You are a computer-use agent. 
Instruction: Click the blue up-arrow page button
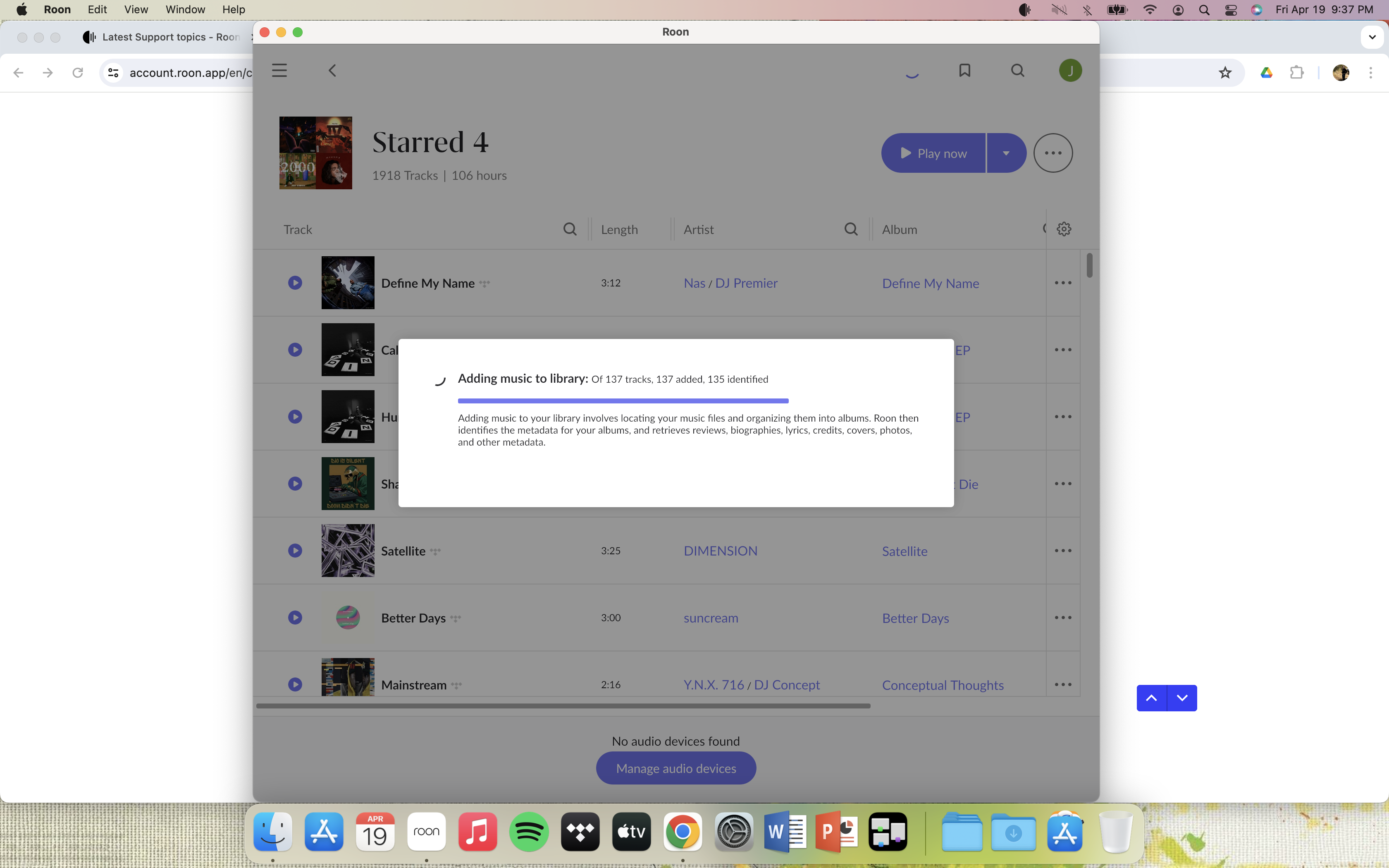(x=1151, y=698)
